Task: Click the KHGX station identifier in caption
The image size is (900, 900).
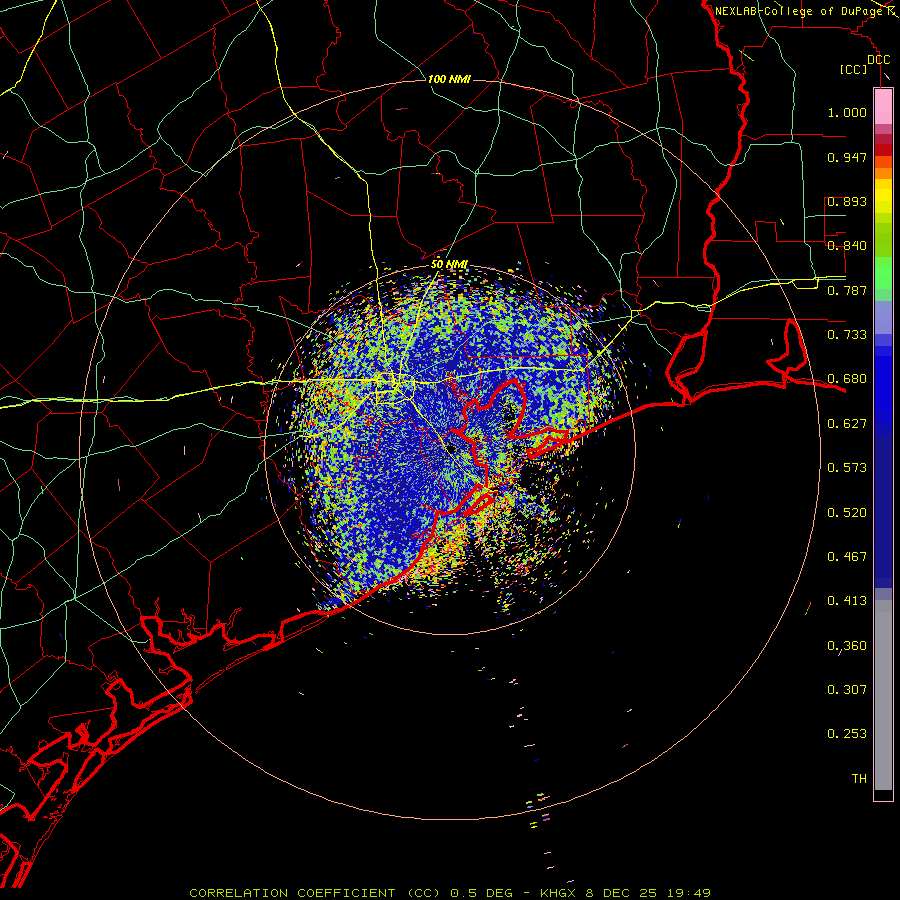Action: click(x=557, y=893)
